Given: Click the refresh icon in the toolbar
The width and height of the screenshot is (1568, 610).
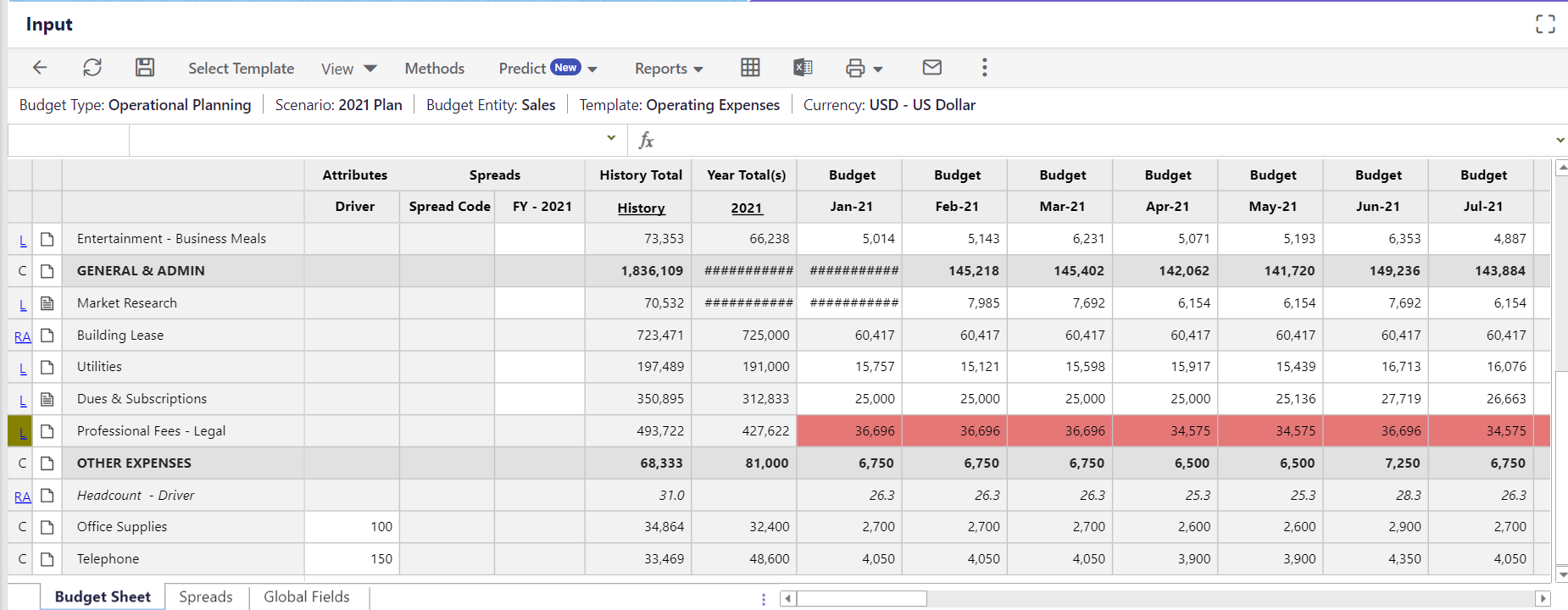Looking at the screenshot, I should tap(92, 68).
